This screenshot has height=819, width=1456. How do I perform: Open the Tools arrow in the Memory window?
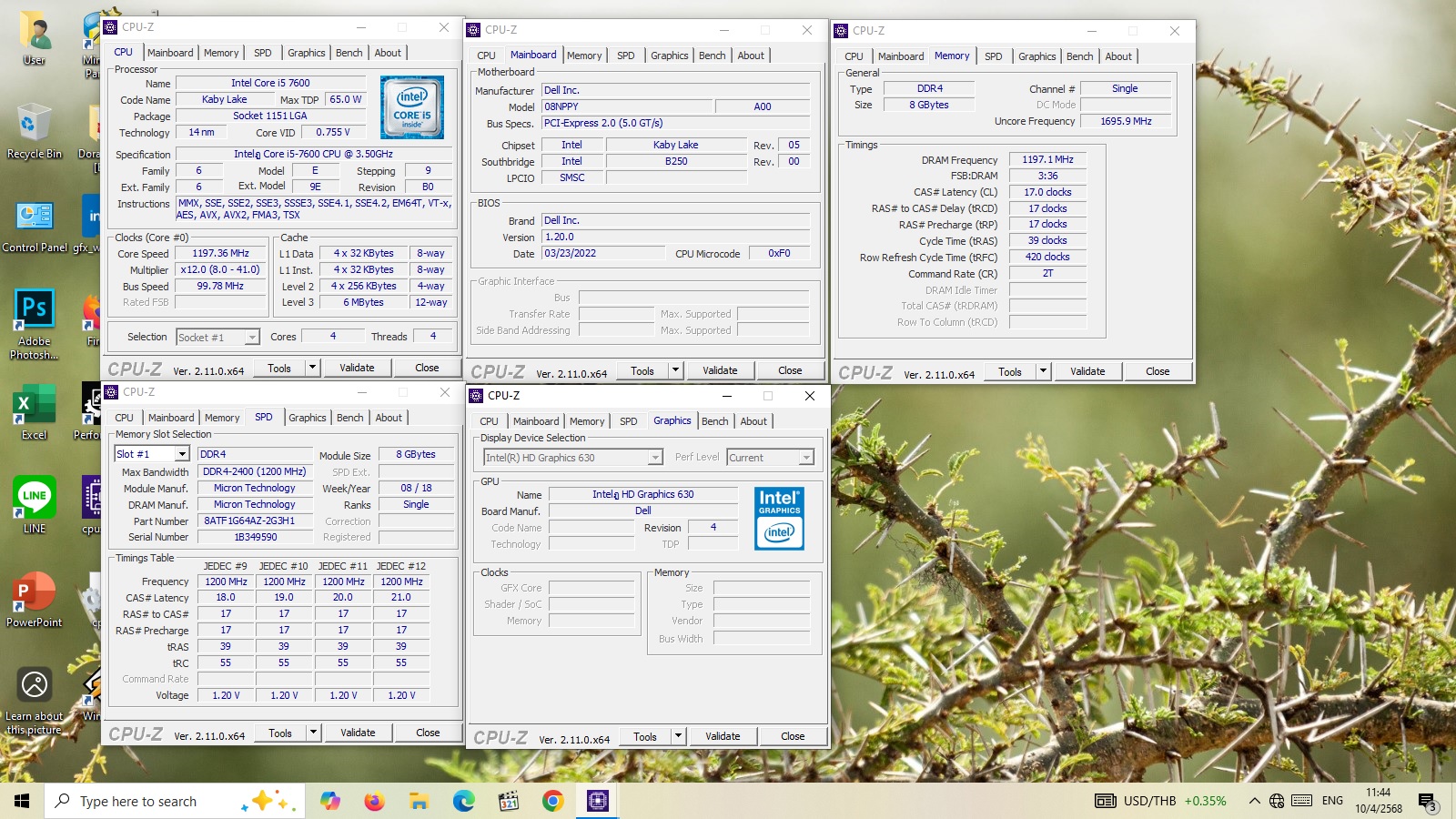click(1043, 371)
